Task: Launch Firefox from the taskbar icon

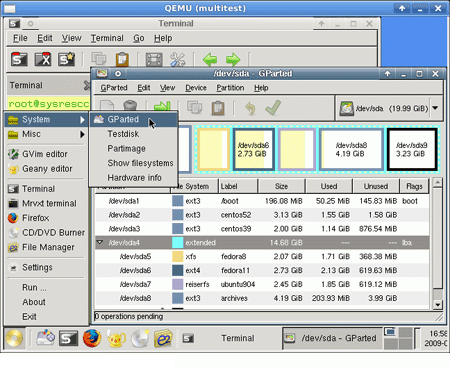Action: click(92, 338)
